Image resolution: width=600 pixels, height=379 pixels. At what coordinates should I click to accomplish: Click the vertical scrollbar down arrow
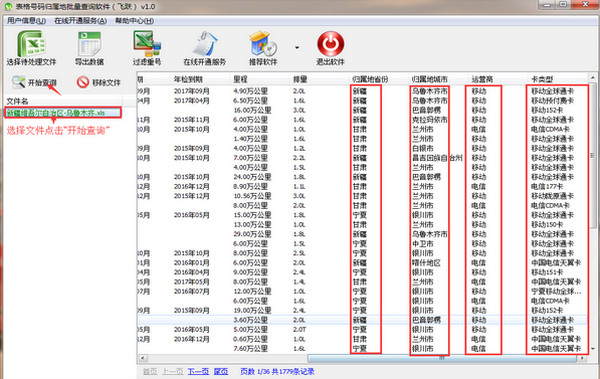click(592, 348)
